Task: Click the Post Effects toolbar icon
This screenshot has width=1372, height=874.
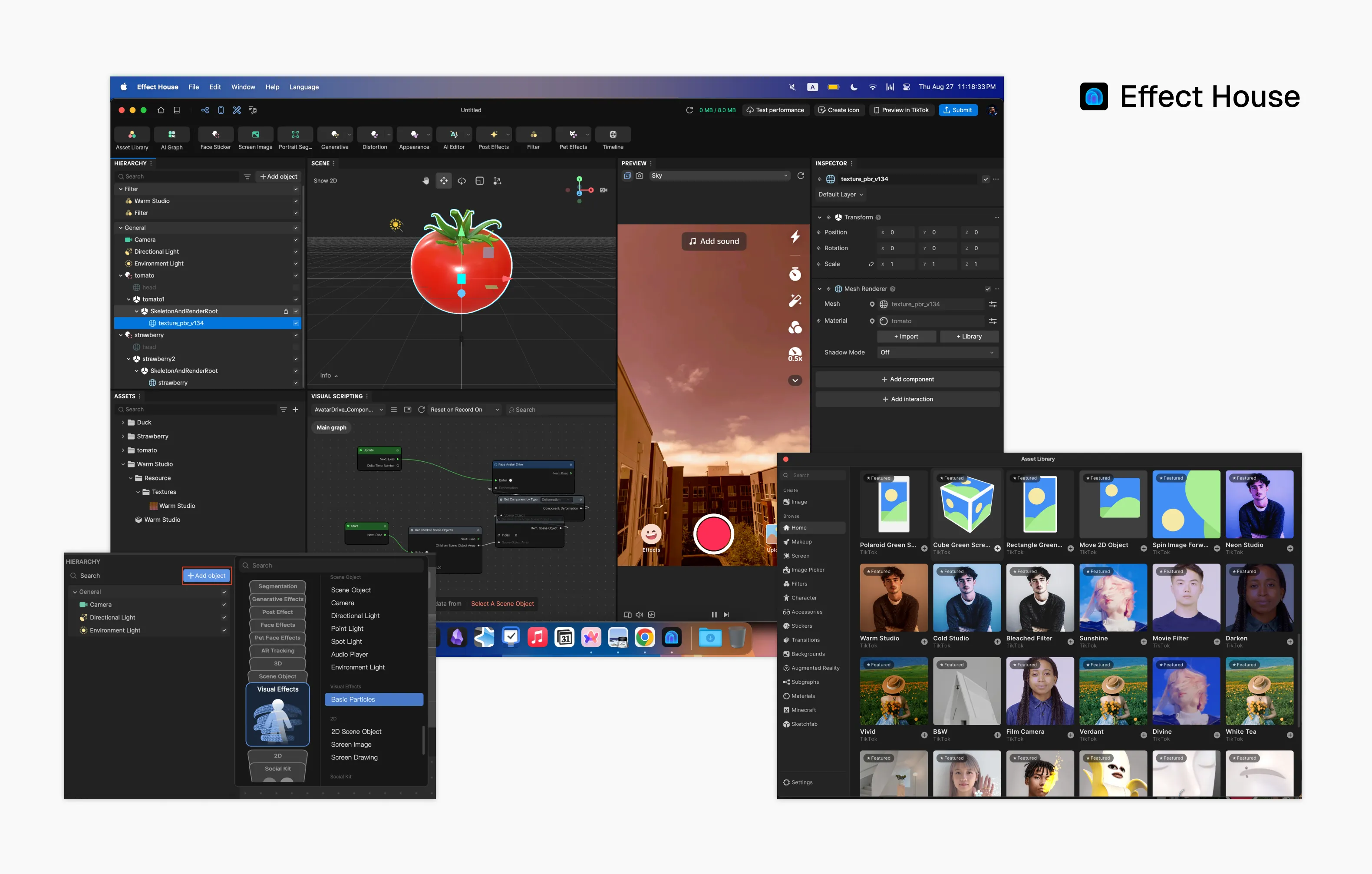Action: pyautogui.click(x=493, y=135)
